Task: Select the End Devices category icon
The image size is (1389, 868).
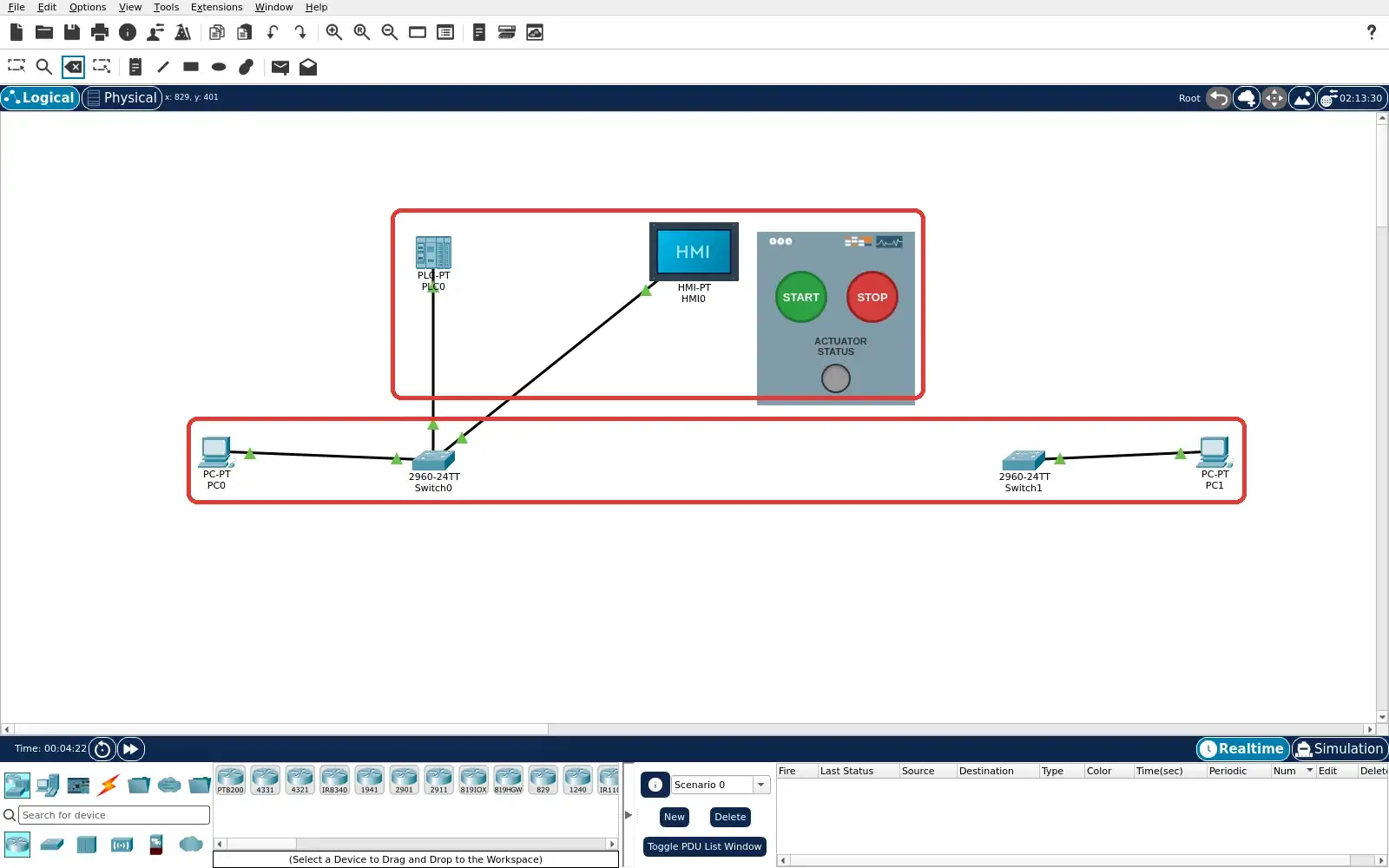Action: tap(48, 786)
